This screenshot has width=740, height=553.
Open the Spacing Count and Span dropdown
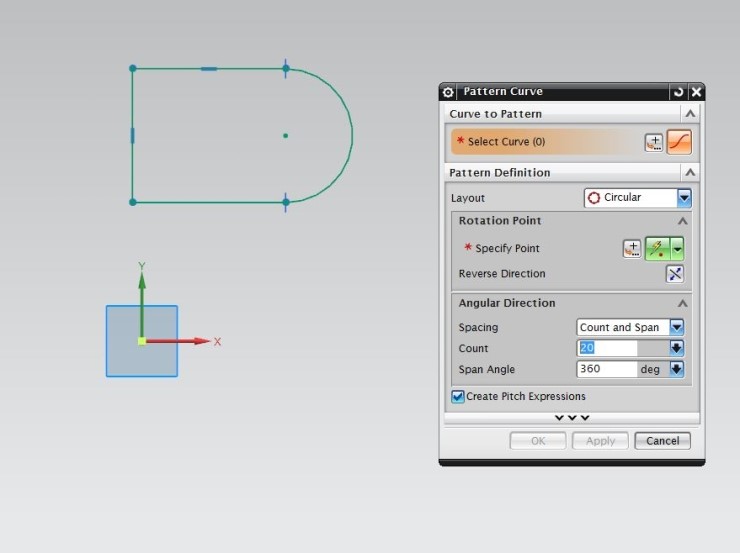(630, 327)
